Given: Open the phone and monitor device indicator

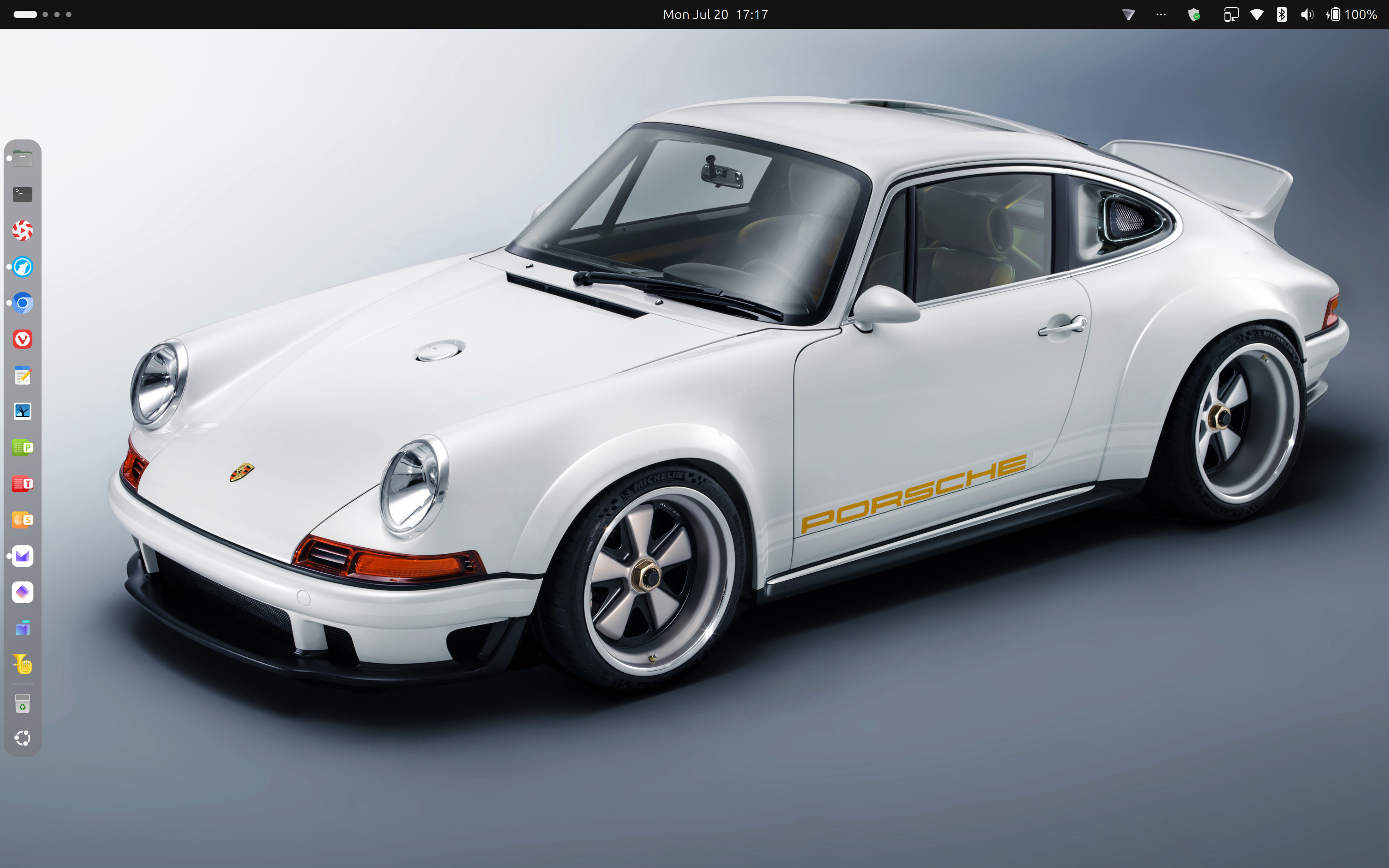Looking at the screenshot, I should [1231, 14].
